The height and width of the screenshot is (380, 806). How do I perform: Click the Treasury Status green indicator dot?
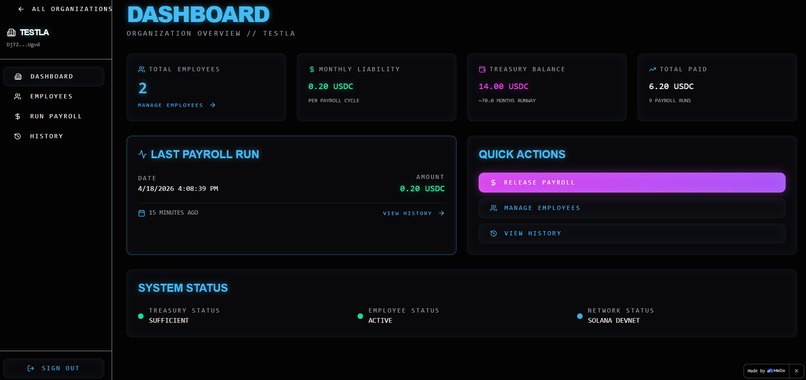pos(141,316)
